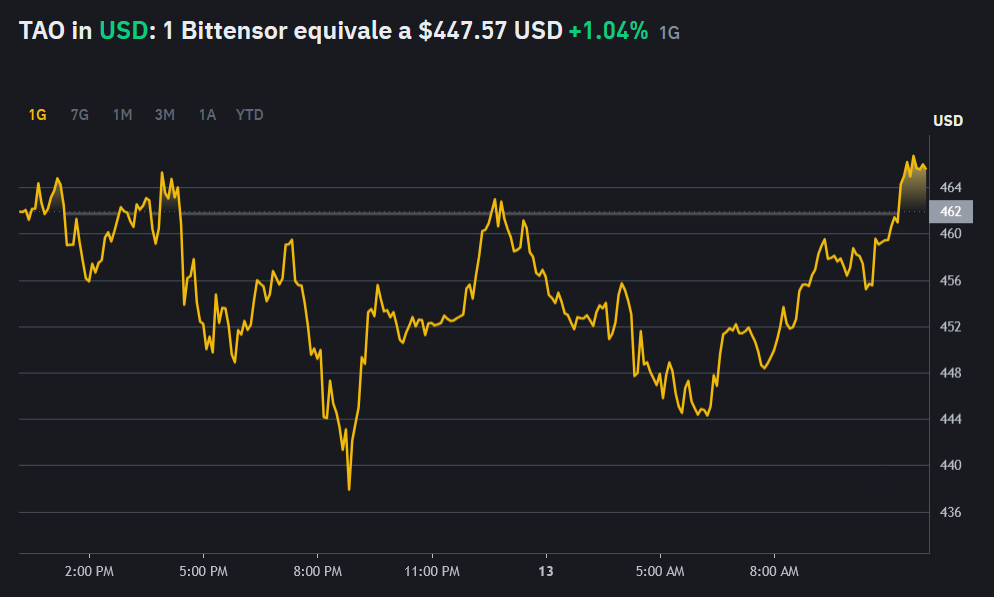Click the 8:00 PM time axis label
The height and width of the screenshot is (597, 994).
coord(318,571)
